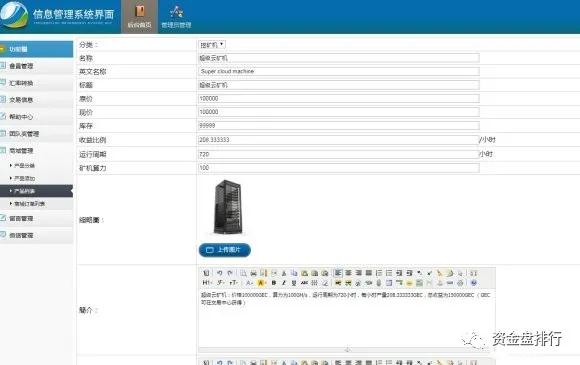Open the 管理员管理 tab in the header

pyautogui.click(x=176, y=17)
